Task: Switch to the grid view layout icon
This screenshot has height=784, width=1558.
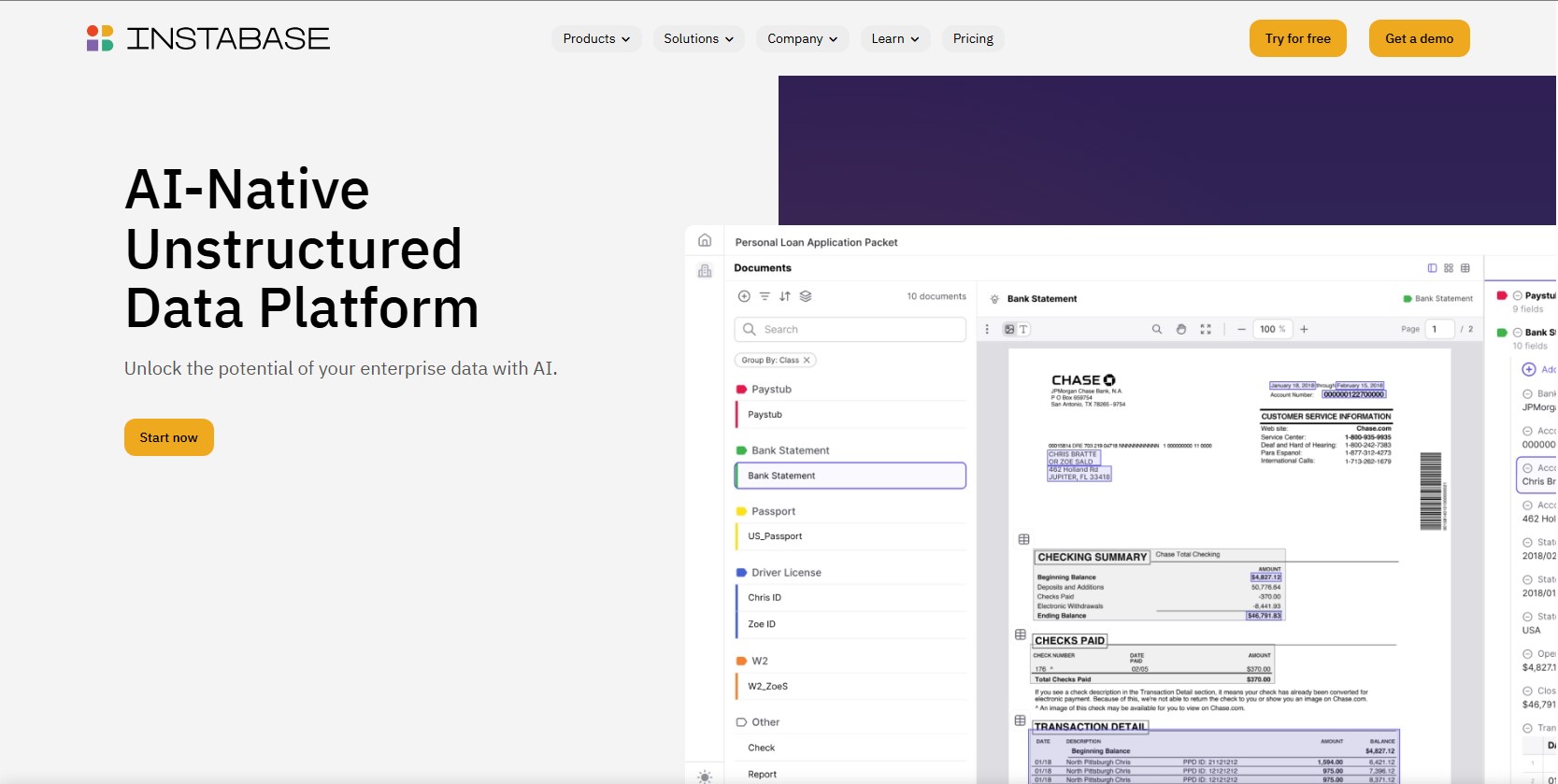Action: (x=1449, y=268)
